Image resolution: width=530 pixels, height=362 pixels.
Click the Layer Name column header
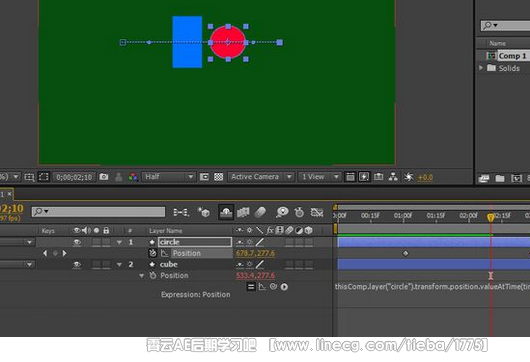(x=166, y=231)
